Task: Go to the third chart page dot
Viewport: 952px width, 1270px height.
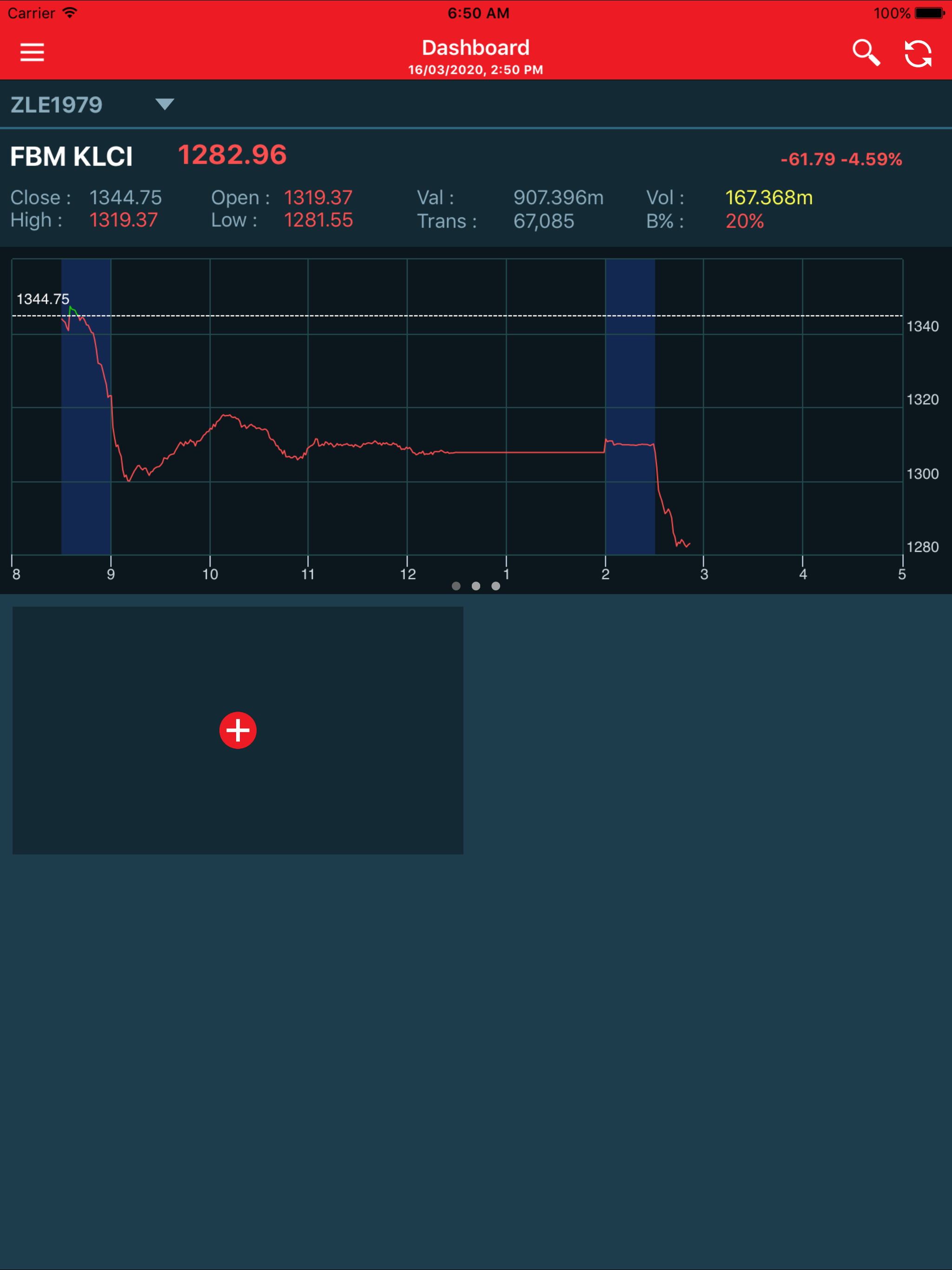Action: pyautogui.click(x=496, y=586)
